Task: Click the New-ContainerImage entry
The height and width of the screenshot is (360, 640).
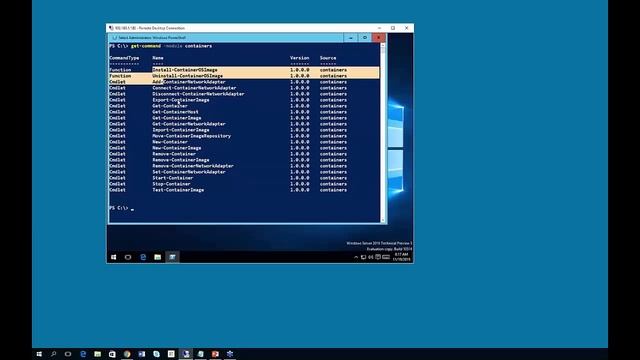Action: pyautogui.click(x=177, y=148)
